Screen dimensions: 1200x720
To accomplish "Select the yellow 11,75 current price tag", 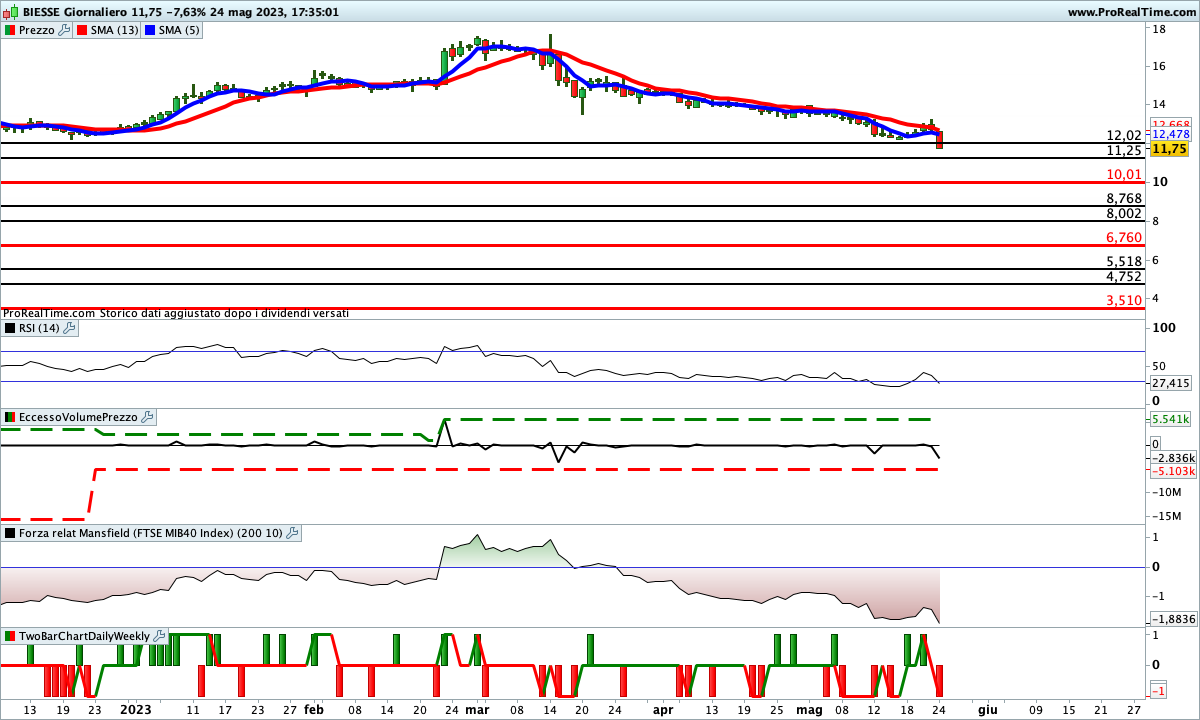I will click(1168, 149).
